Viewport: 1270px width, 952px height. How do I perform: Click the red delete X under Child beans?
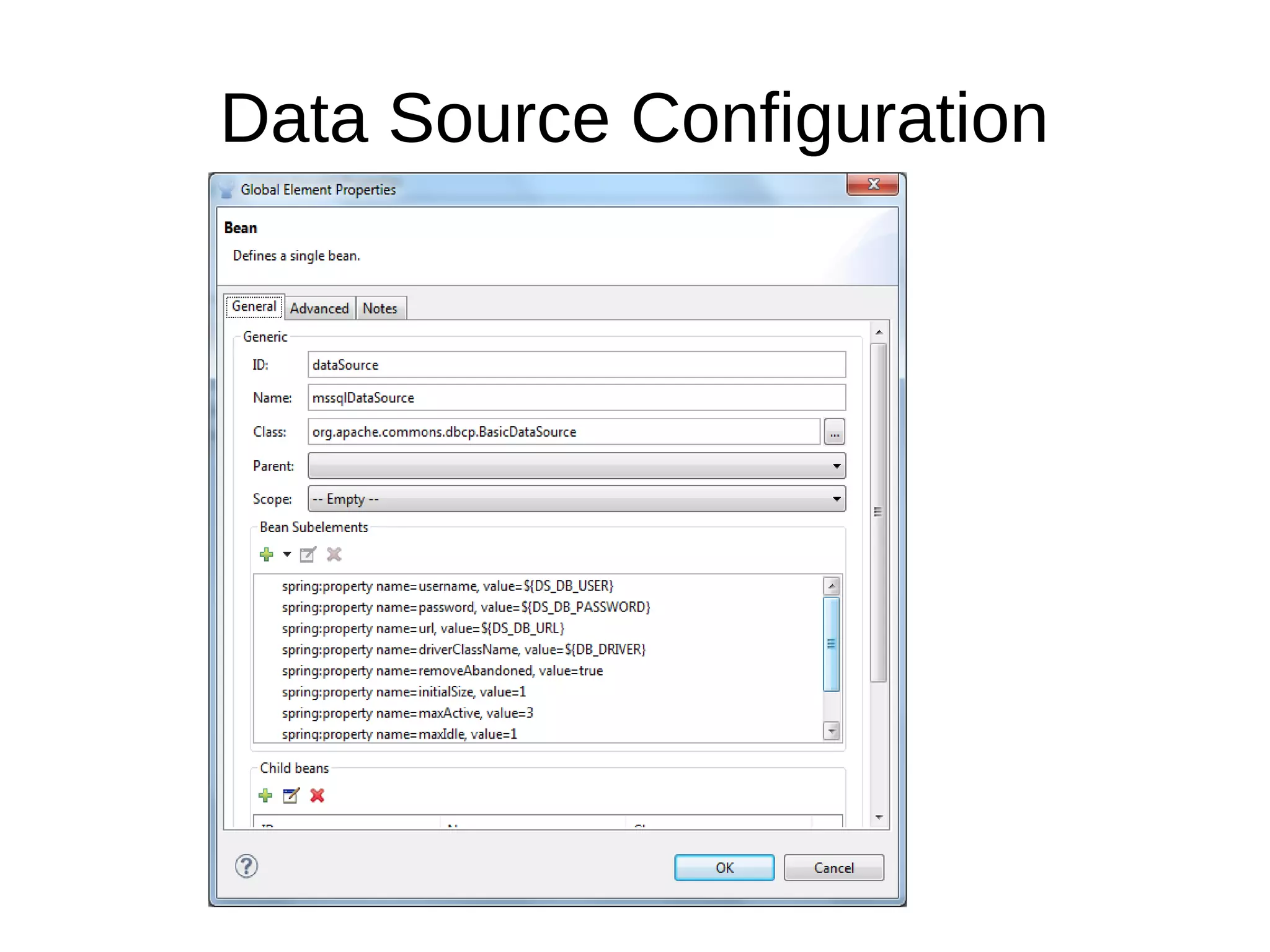point(317,795)
